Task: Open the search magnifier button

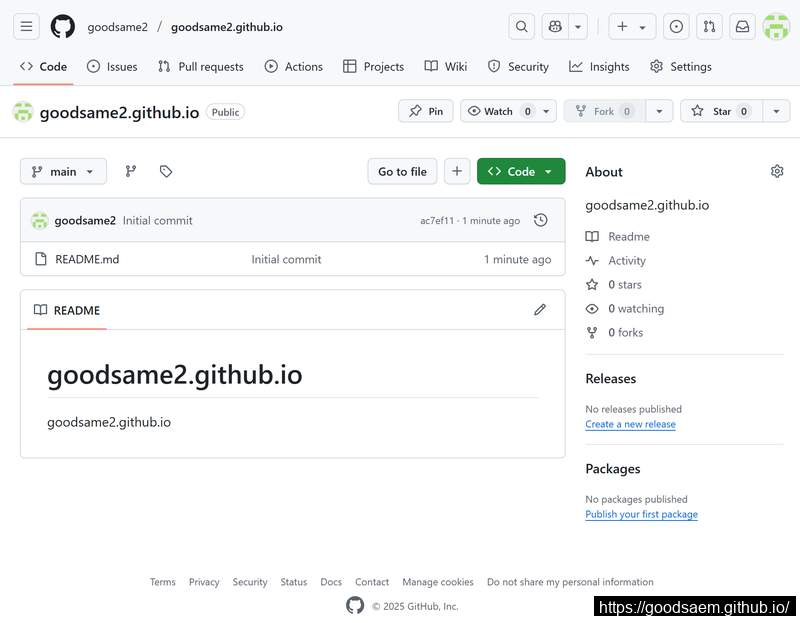Action: pyautogui.click(x=521, y=27)
